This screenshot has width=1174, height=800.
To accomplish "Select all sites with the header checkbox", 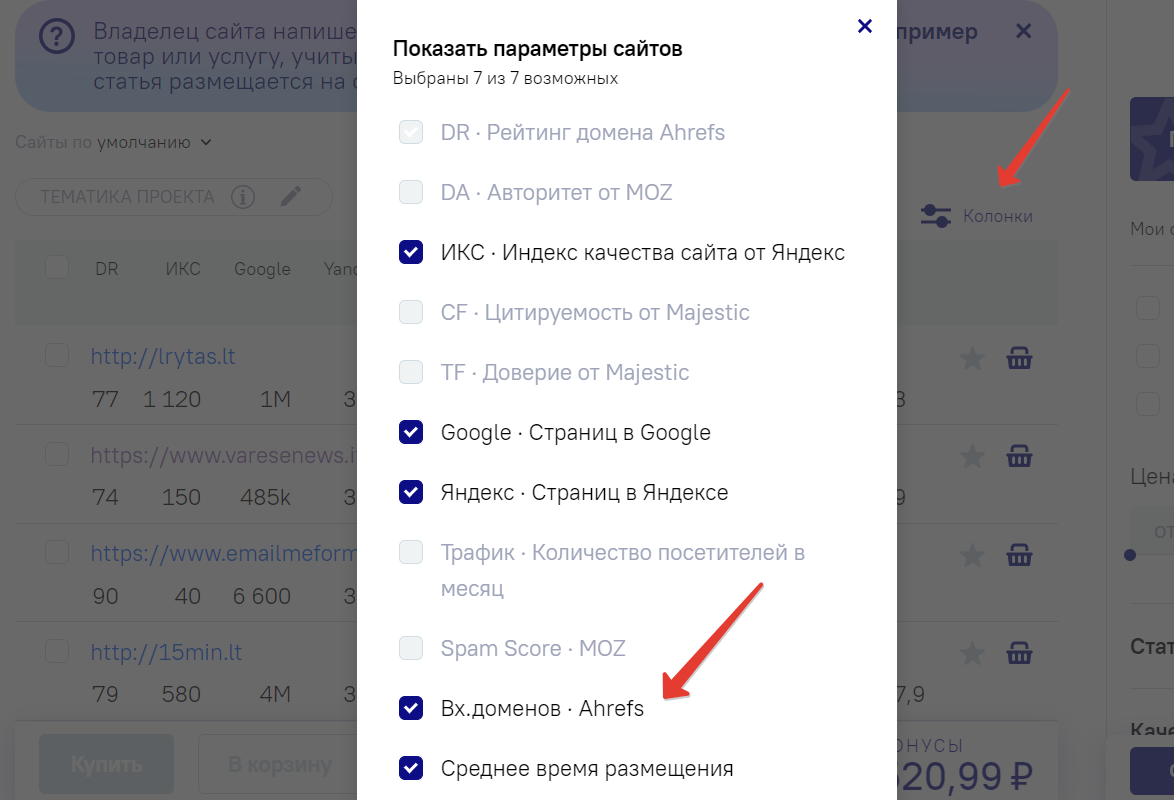I will [x=57, y=267].
